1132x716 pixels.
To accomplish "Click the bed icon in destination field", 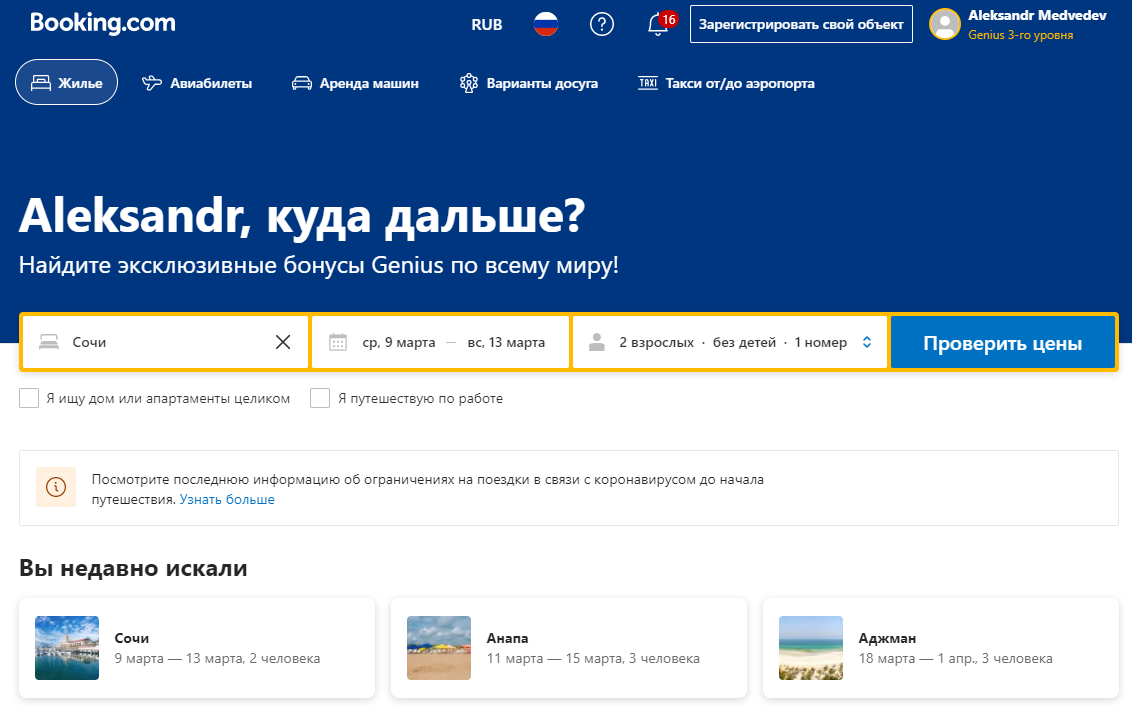I will [49, 342].
